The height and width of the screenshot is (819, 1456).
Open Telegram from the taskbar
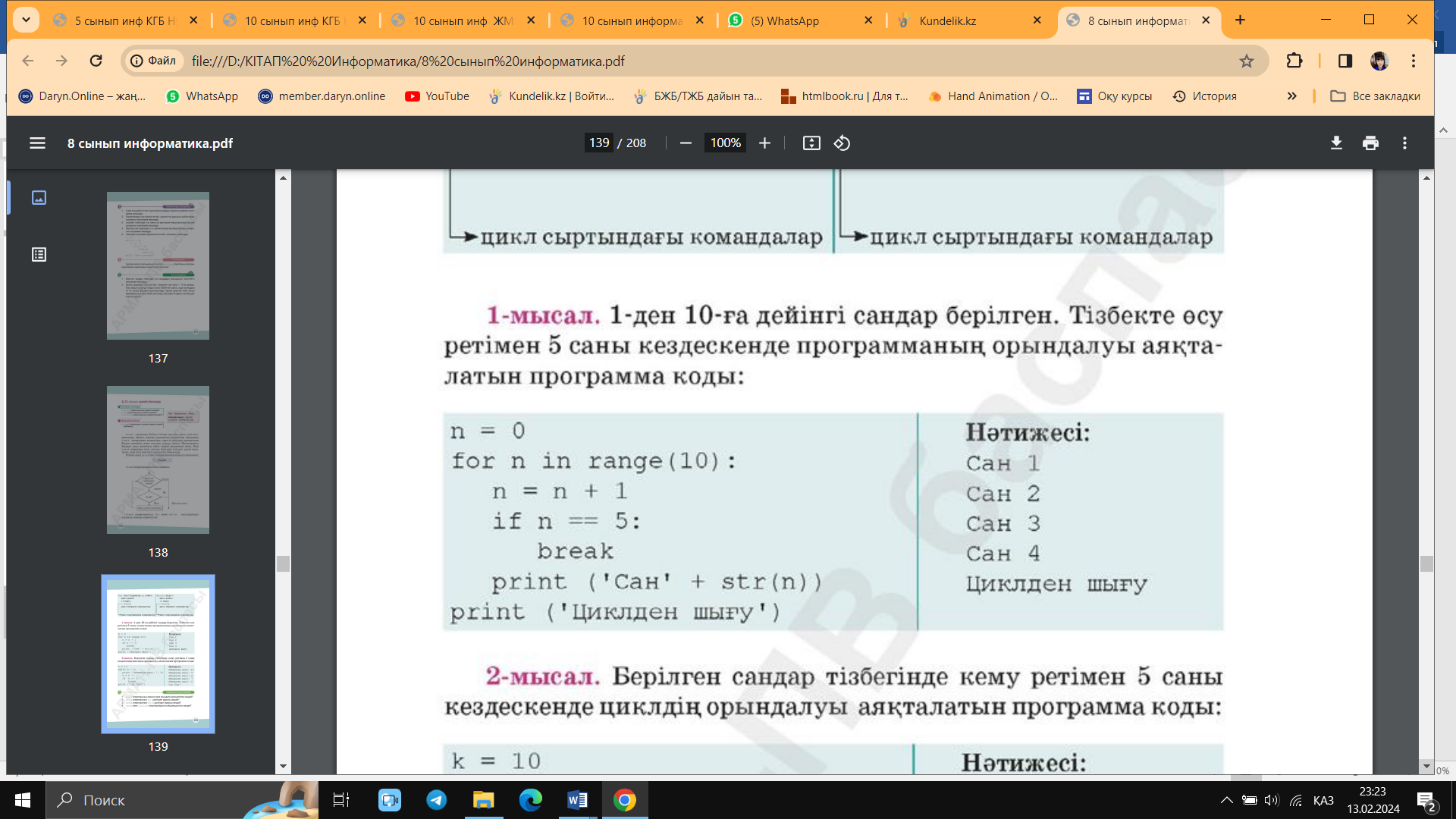coord(437,800)
